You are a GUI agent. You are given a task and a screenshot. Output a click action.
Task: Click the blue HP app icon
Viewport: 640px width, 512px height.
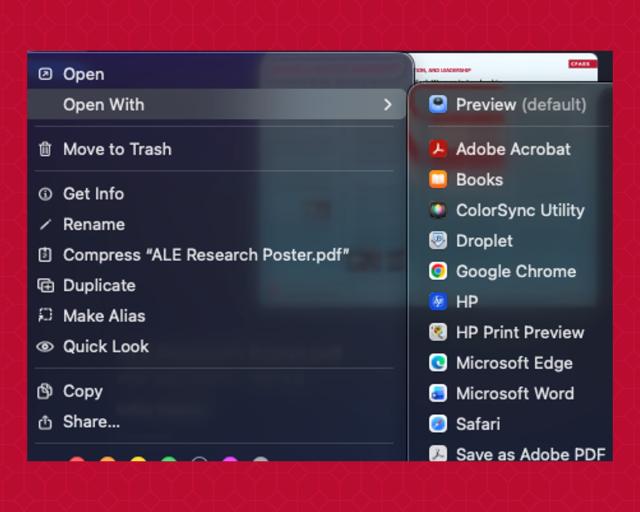pos(438,302)
